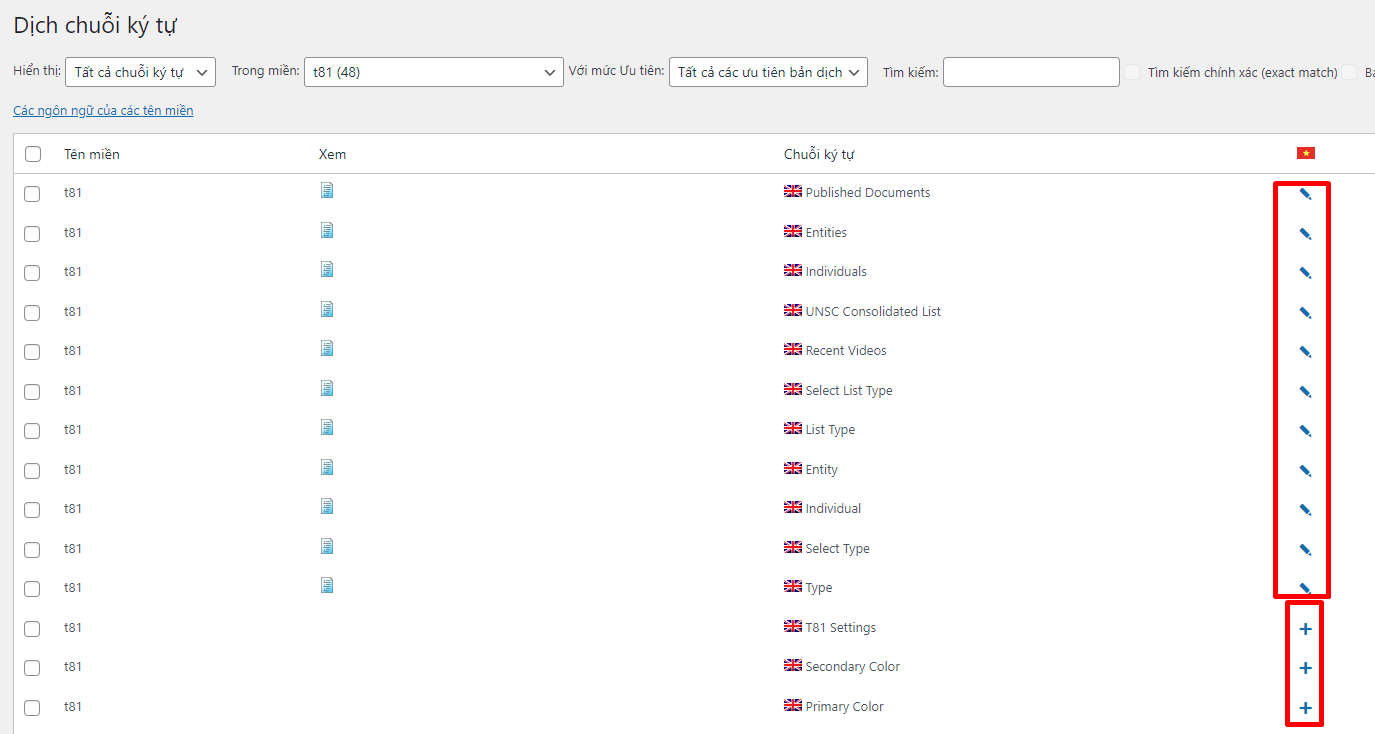Edit translation pencil for Individual row
The image size is (1375, 734).
1305,510
